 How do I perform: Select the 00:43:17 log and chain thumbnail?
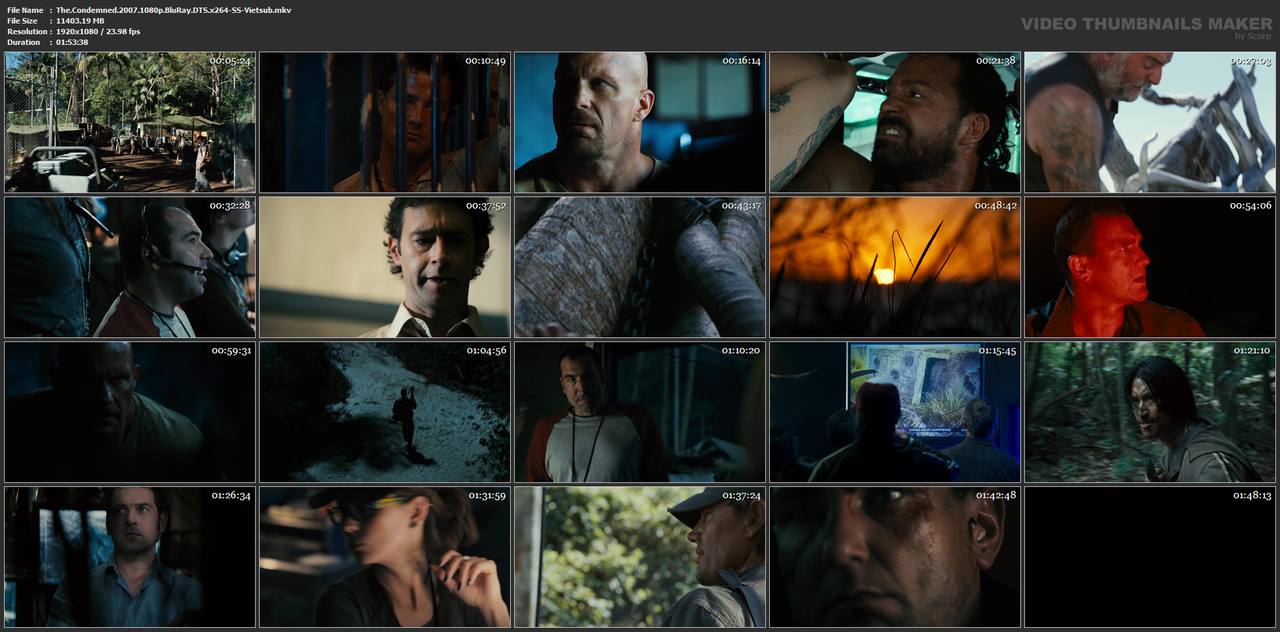point(640,267)
